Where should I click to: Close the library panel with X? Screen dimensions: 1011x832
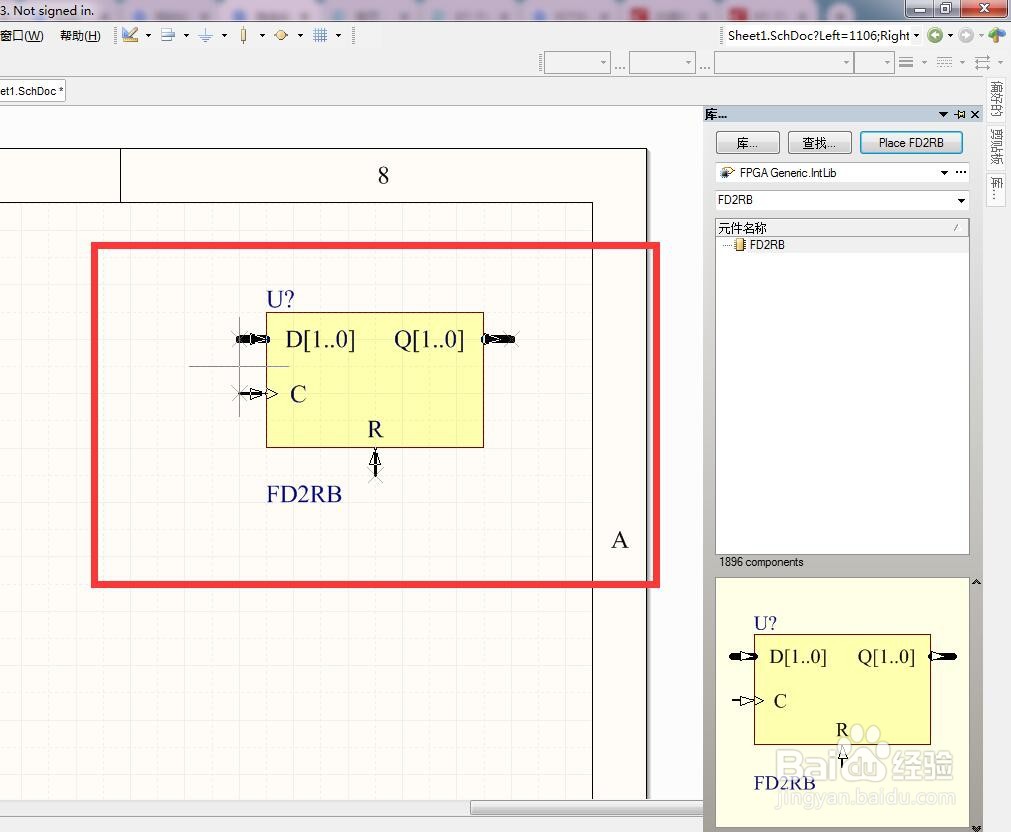click(975, 114)
